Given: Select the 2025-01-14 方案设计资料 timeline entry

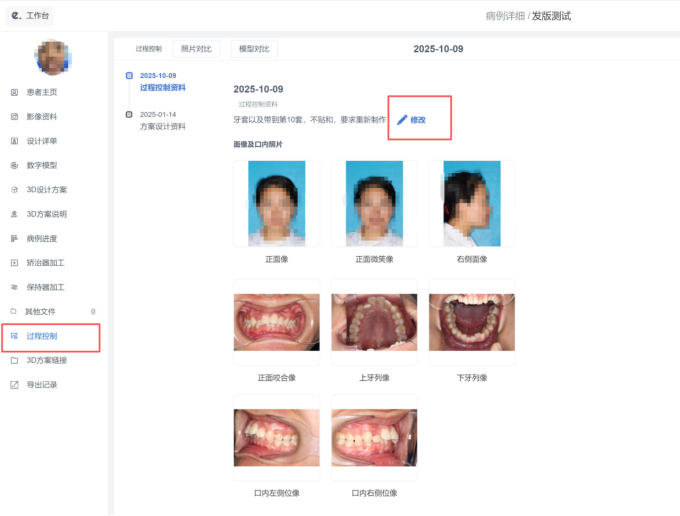Looking at the screenshot, I should [x=162, y=121].
